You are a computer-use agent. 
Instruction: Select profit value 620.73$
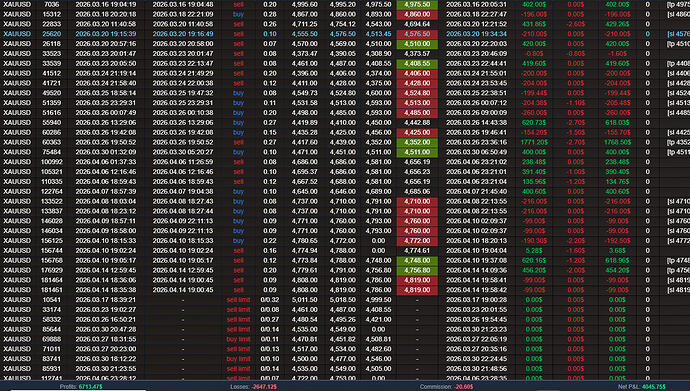534,123
